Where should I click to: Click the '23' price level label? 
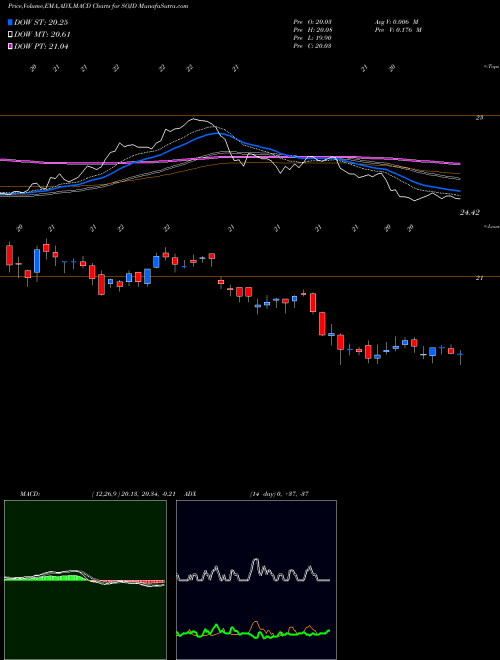[479, 118]
